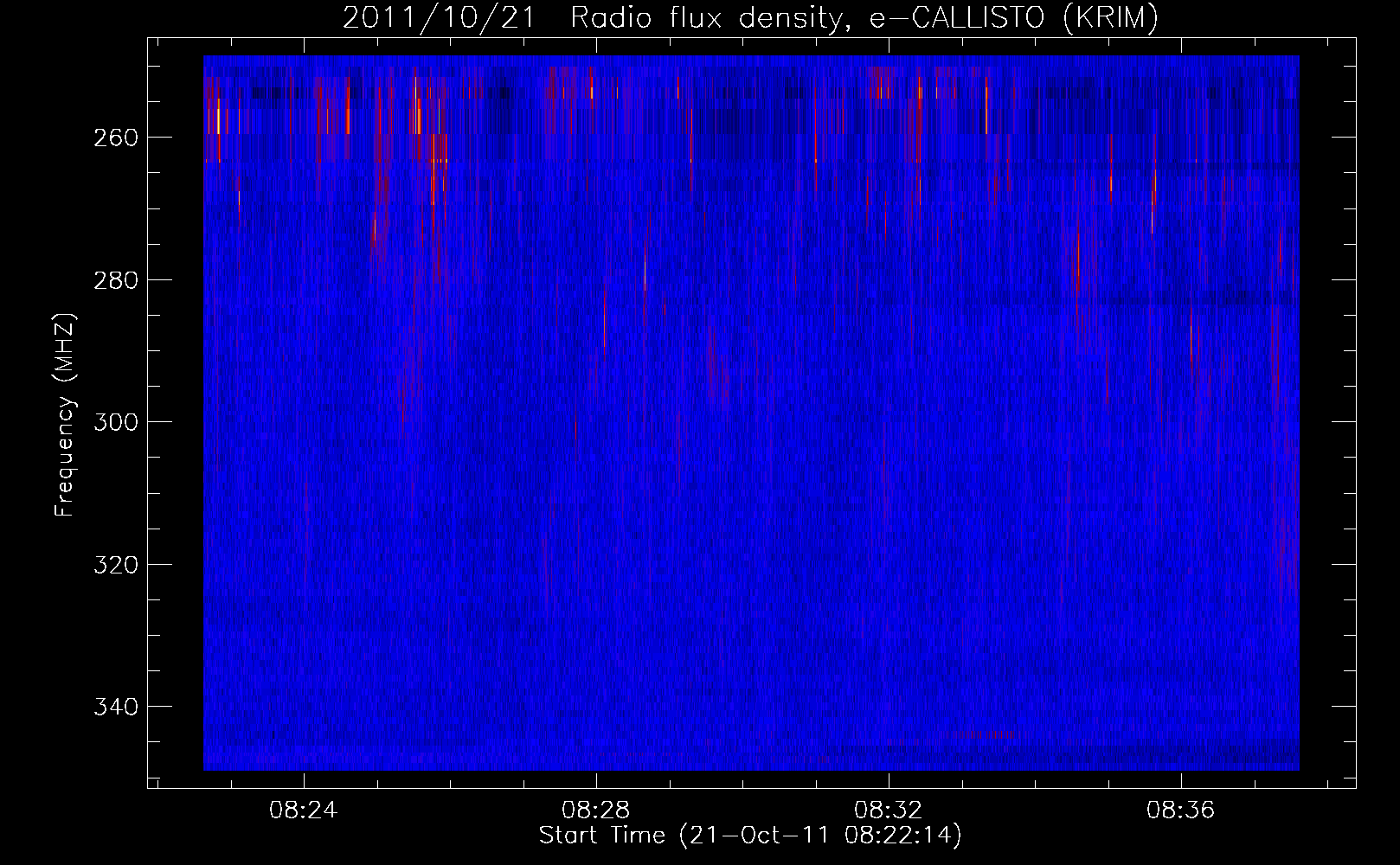Screen dimensions: 1400x865
Task: Click the 08:32 time tick label
Action: click(x=889, y=811)
